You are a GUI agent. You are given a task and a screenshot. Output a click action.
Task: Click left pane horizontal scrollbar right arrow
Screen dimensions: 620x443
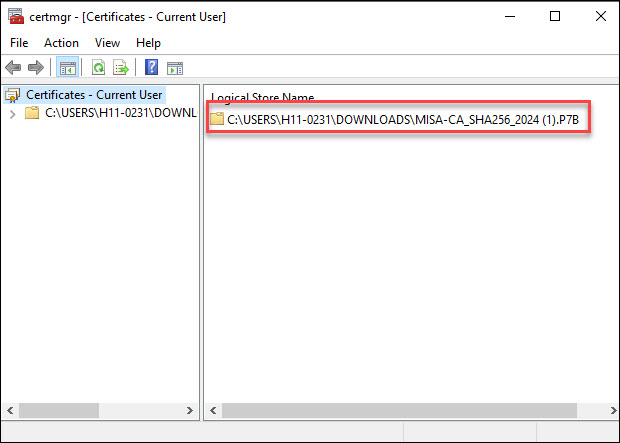191,411
